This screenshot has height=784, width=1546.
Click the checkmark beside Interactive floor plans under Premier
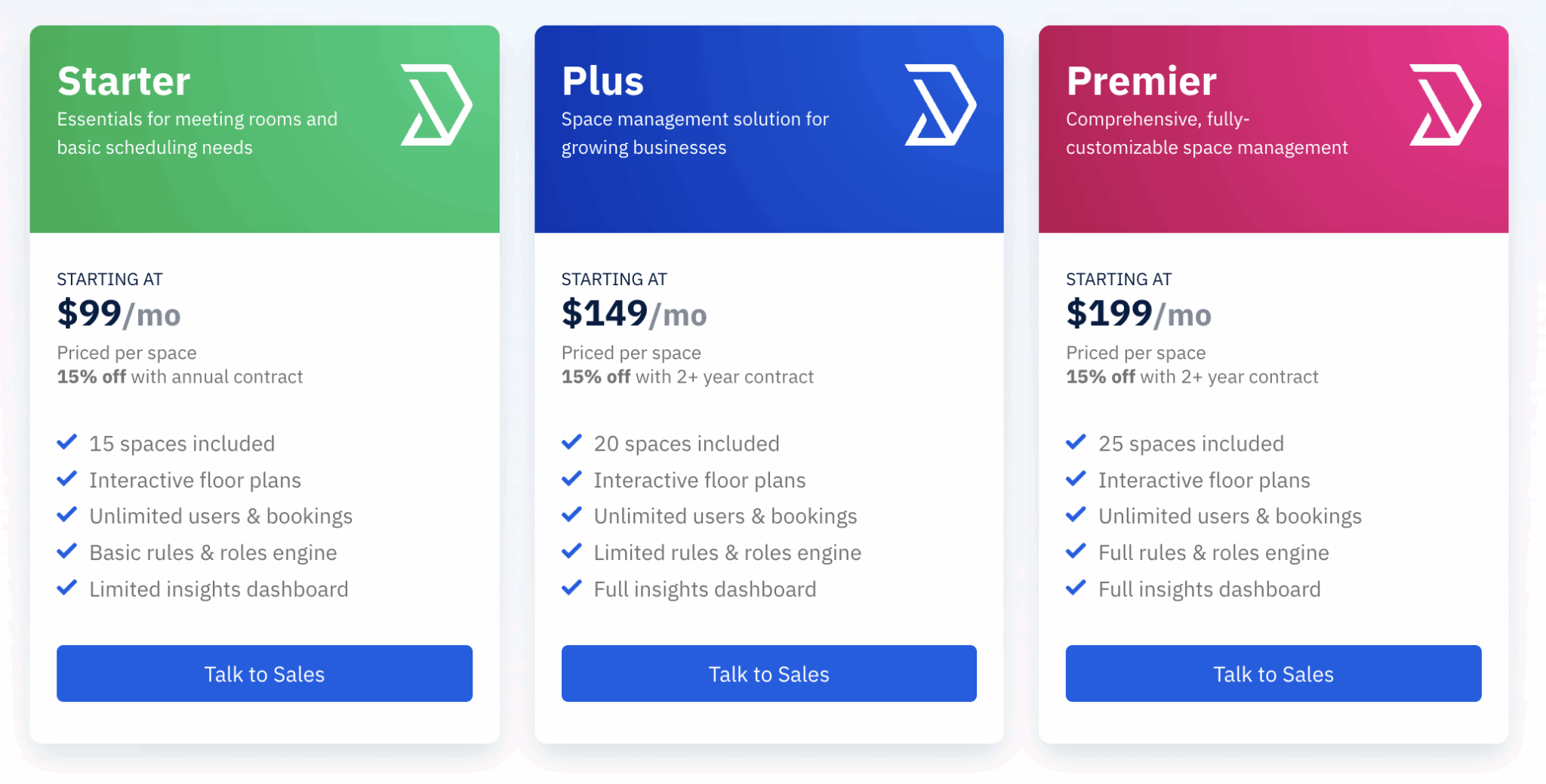(1076, 478)
